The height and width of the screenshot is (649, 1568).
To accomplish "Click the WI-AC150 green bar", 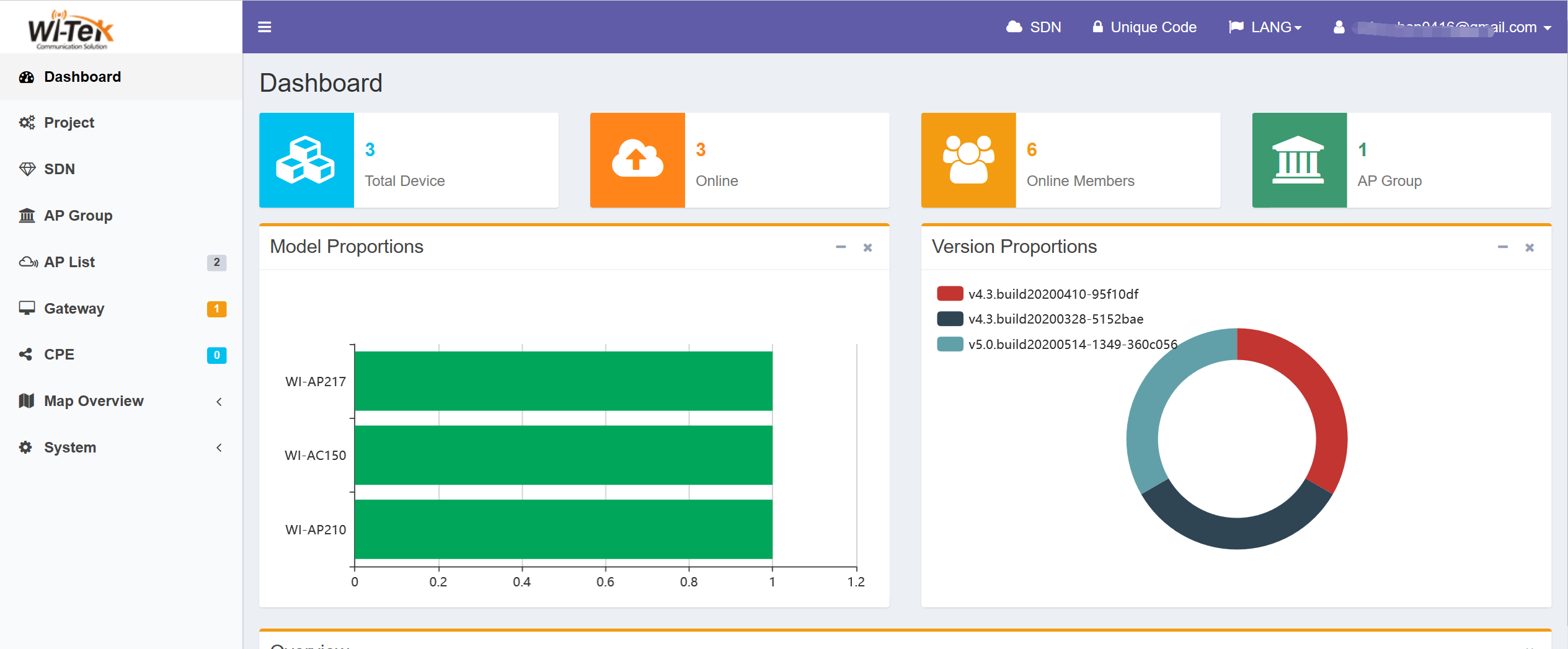I will 563,455.
